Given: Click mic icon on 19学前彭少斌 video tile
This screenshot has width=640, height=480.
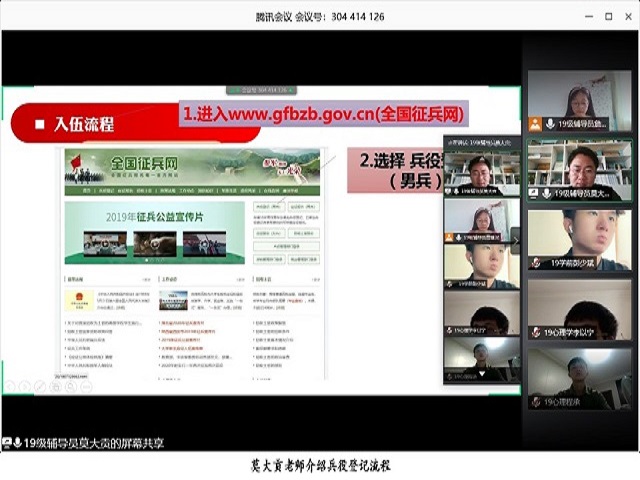Looking at the screenshot, I should pyautogui.click(x=536, y=263).
